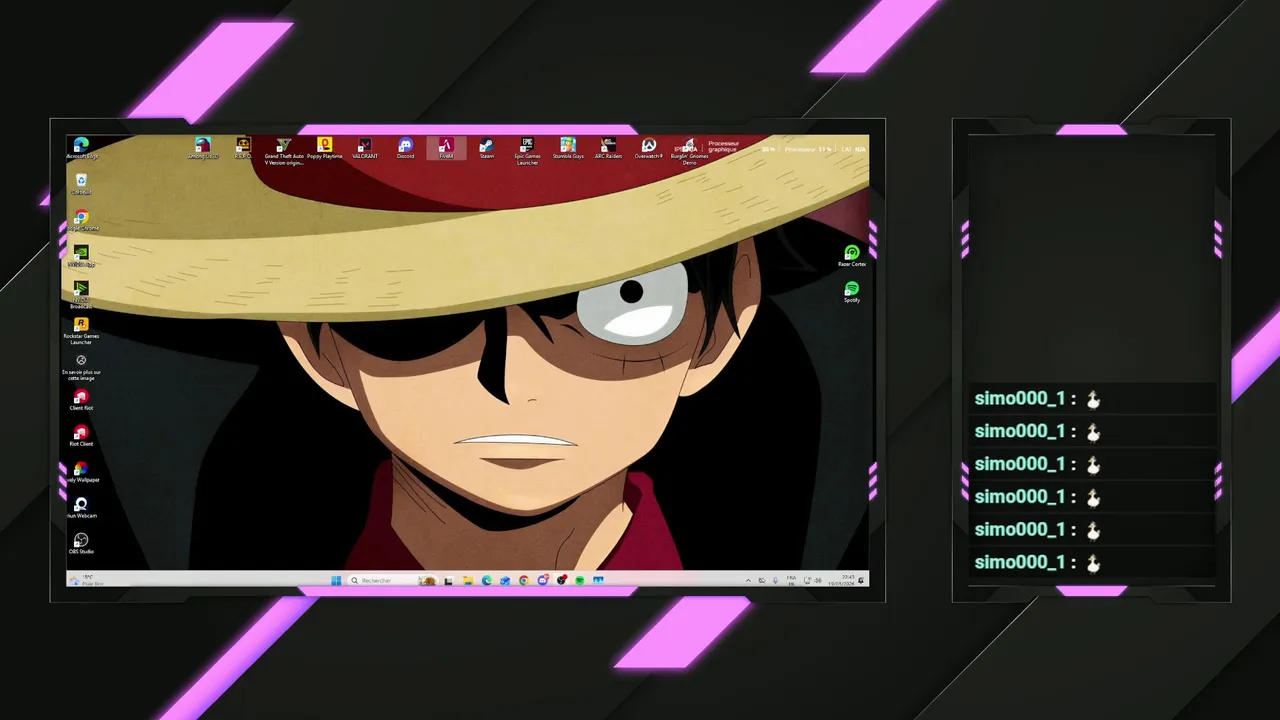The width and height of the screenshot is (1280, 720).
Task: Select the highlighted FiveM desktop icon
Action: coord(446,148)
